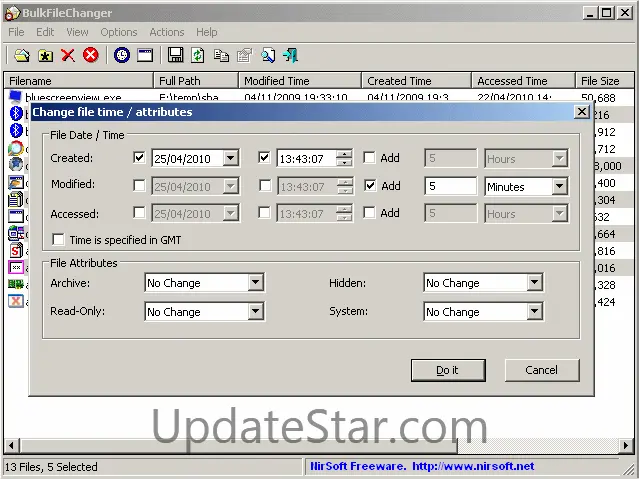Screen dimensions: 639x479
Task: Click the red circle clear all icon
Action: coord(91,55)
